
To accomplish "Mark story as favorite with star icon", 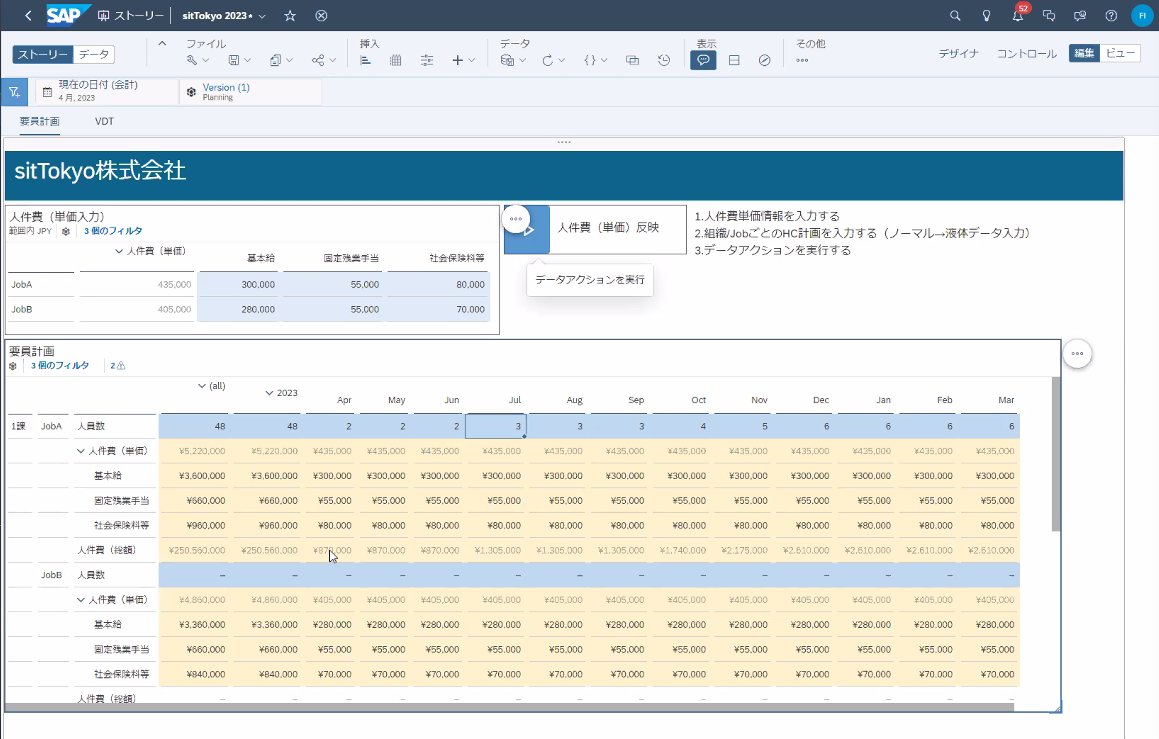I will tap(290, 16).
